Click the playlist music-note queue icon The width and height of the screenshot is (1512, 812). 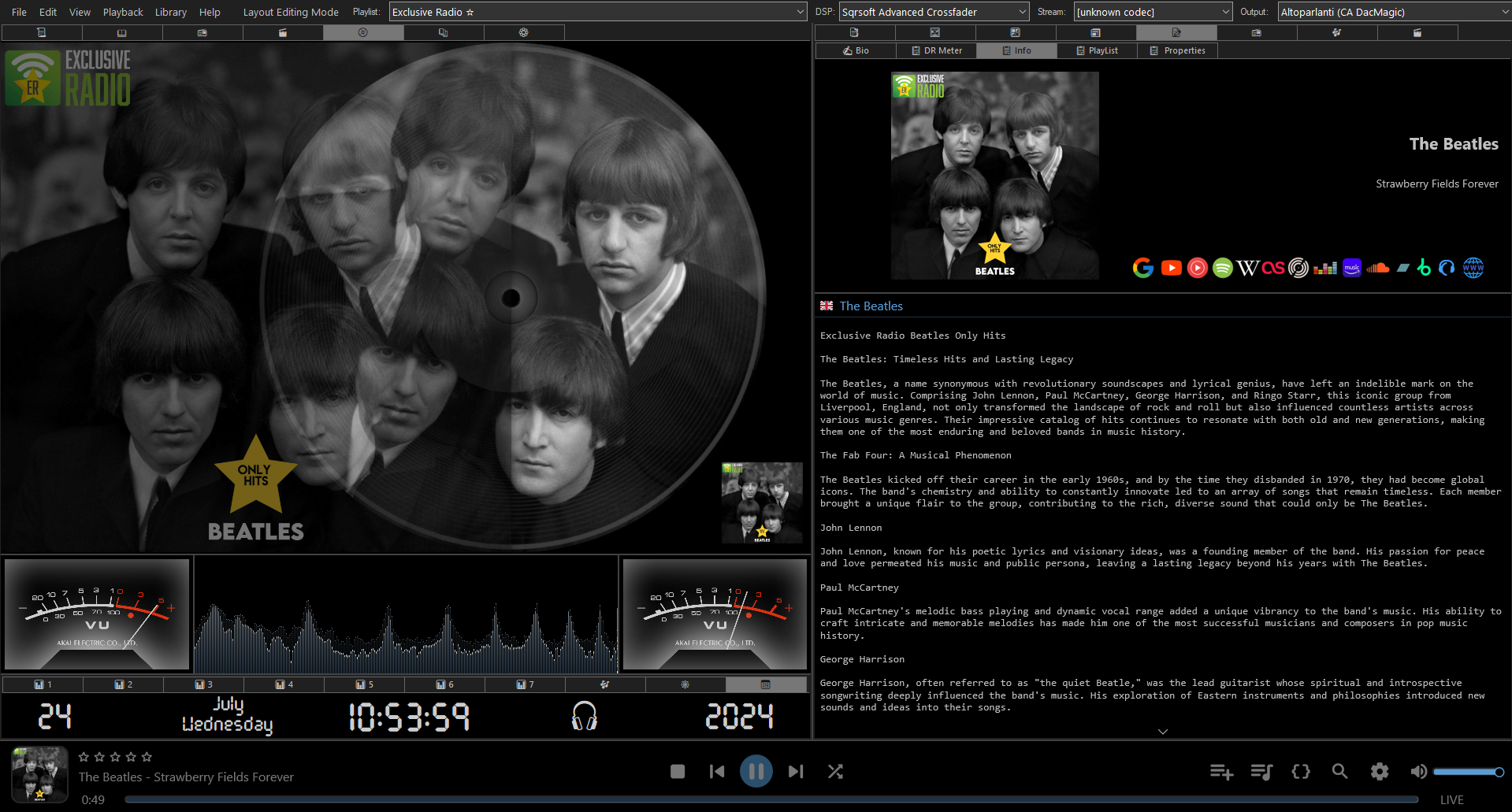[x=1261, y=772]
